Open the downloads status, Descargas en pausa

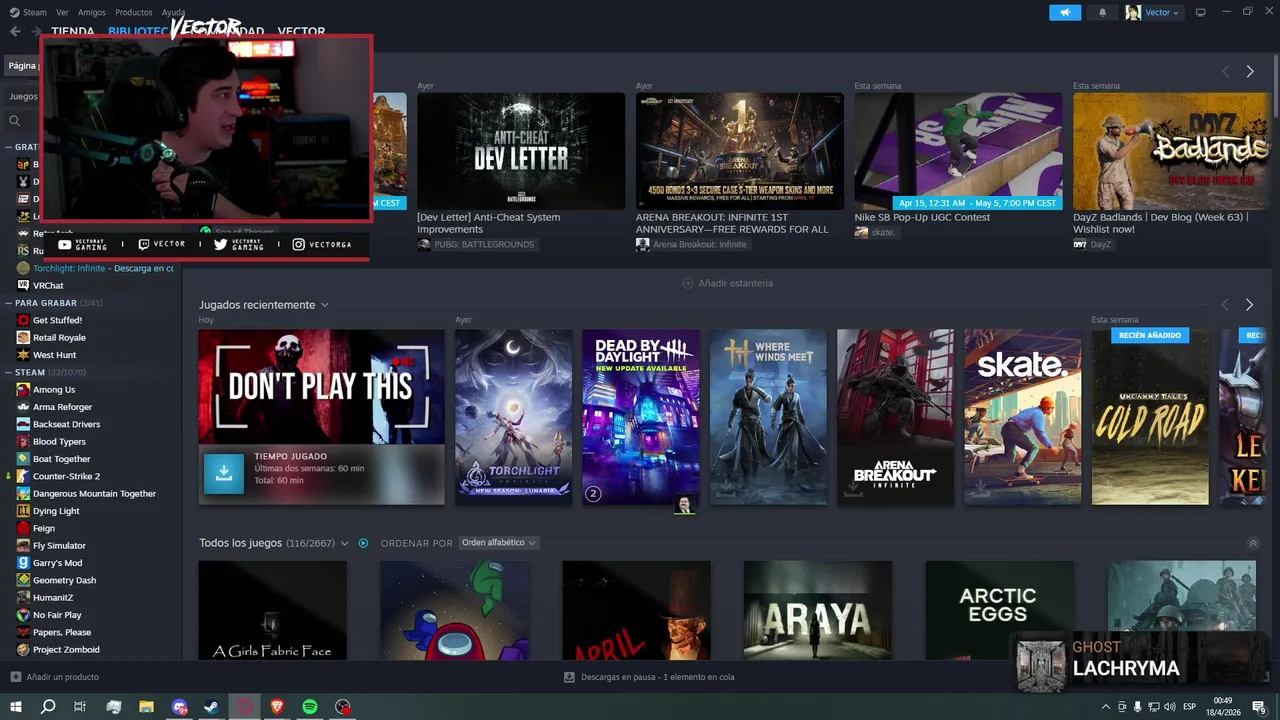[649, 677]
